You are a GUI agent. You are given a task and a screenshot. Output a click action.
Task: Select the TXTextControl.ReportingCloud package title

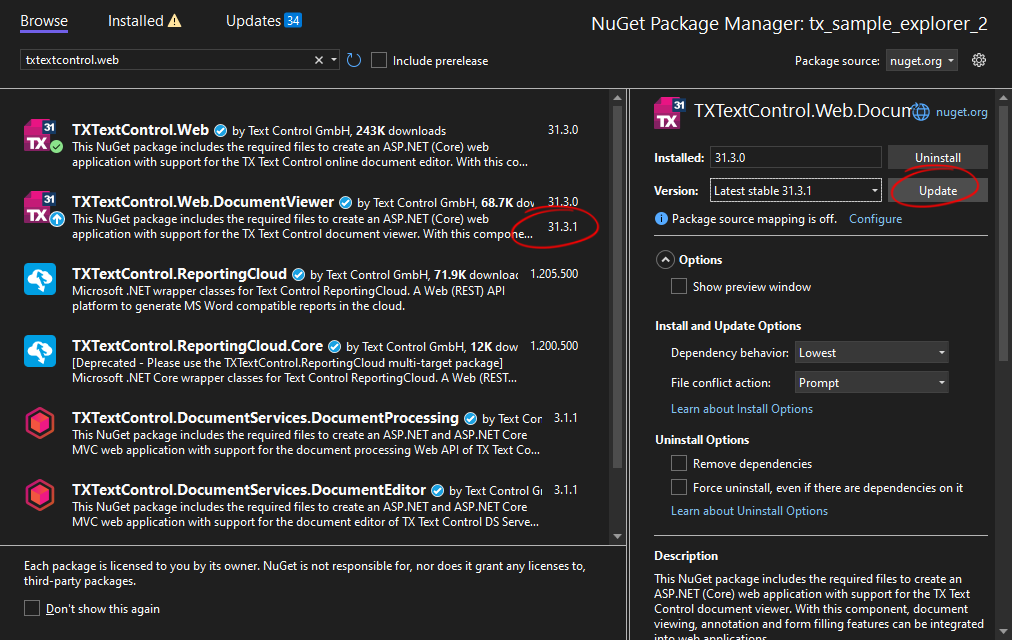tap(179, 274)
